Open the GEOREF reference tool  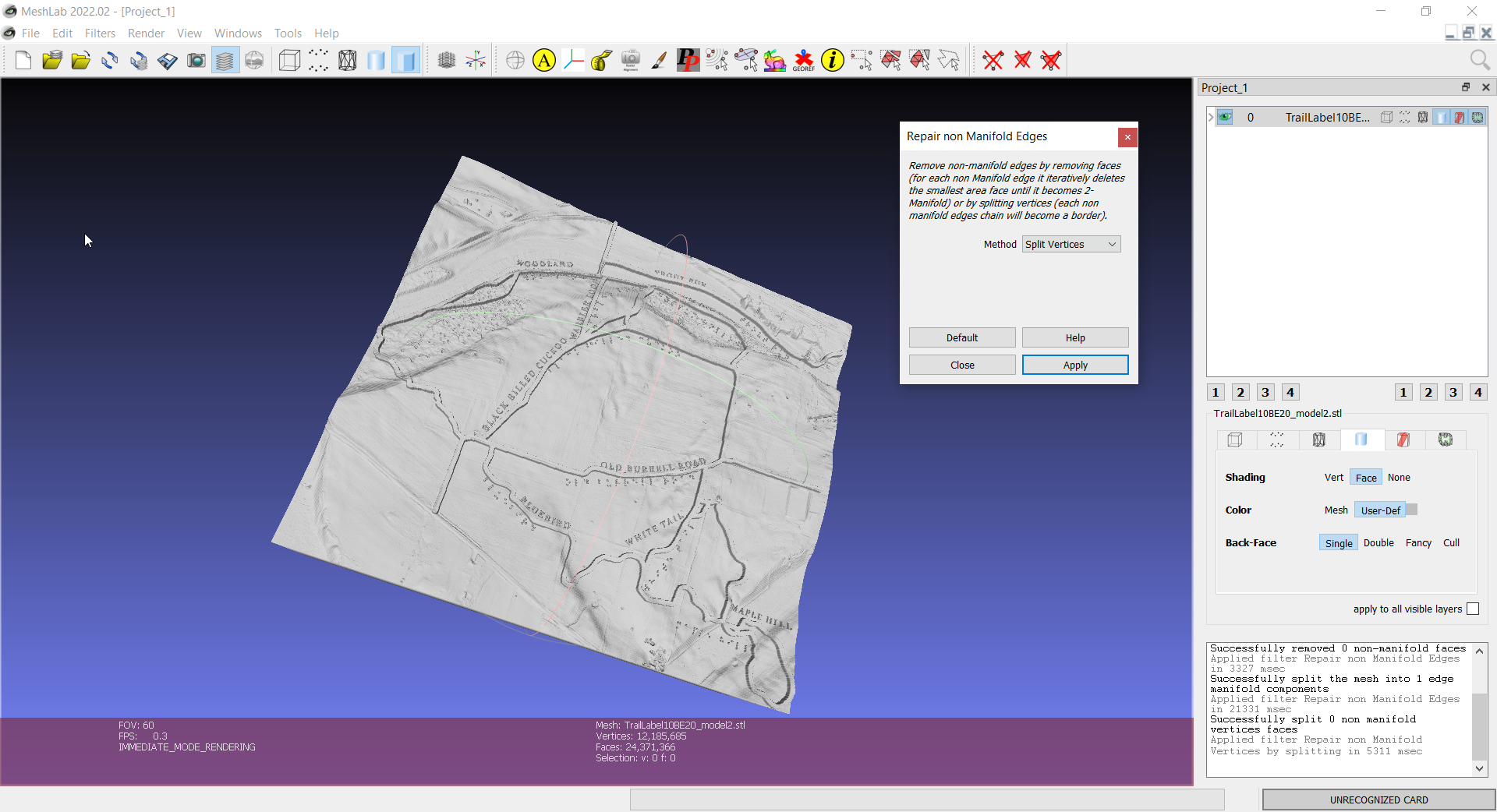coord(804,61)
